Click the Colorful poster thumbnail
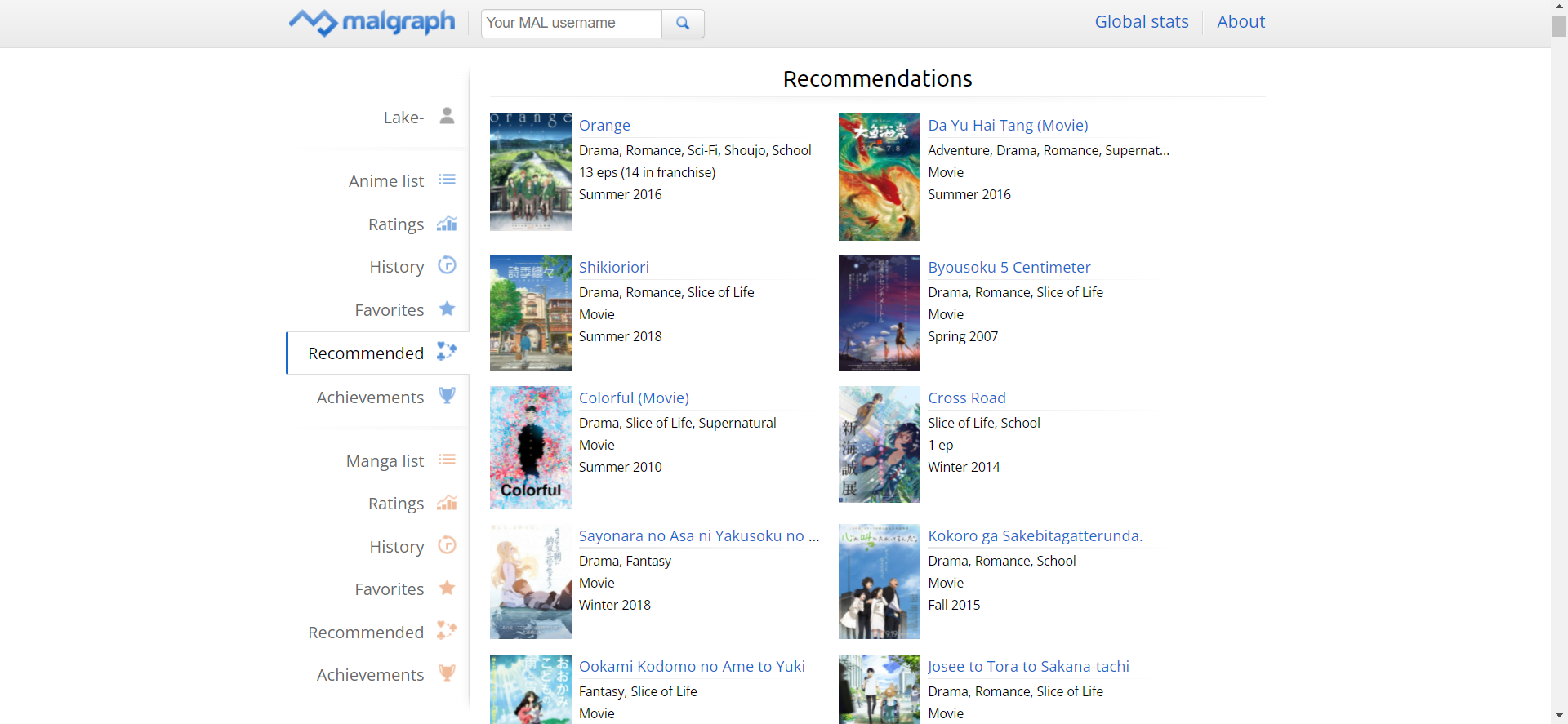This screenshot has width=1568, height=724. (x=531, y=447)
